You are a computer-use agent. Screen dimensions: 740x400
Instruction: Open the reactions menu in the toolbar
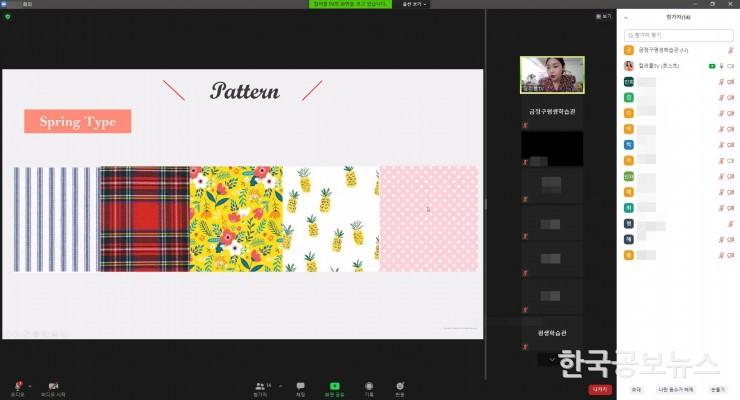(400, 389)
